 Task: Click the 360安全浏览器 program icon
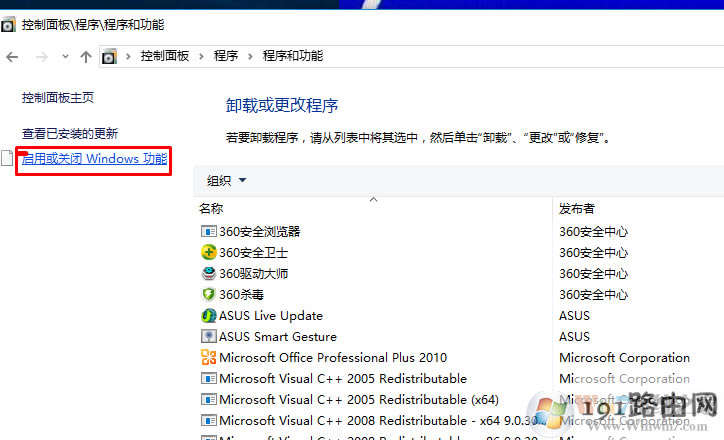pyautogui.click(x=209, y=231)
